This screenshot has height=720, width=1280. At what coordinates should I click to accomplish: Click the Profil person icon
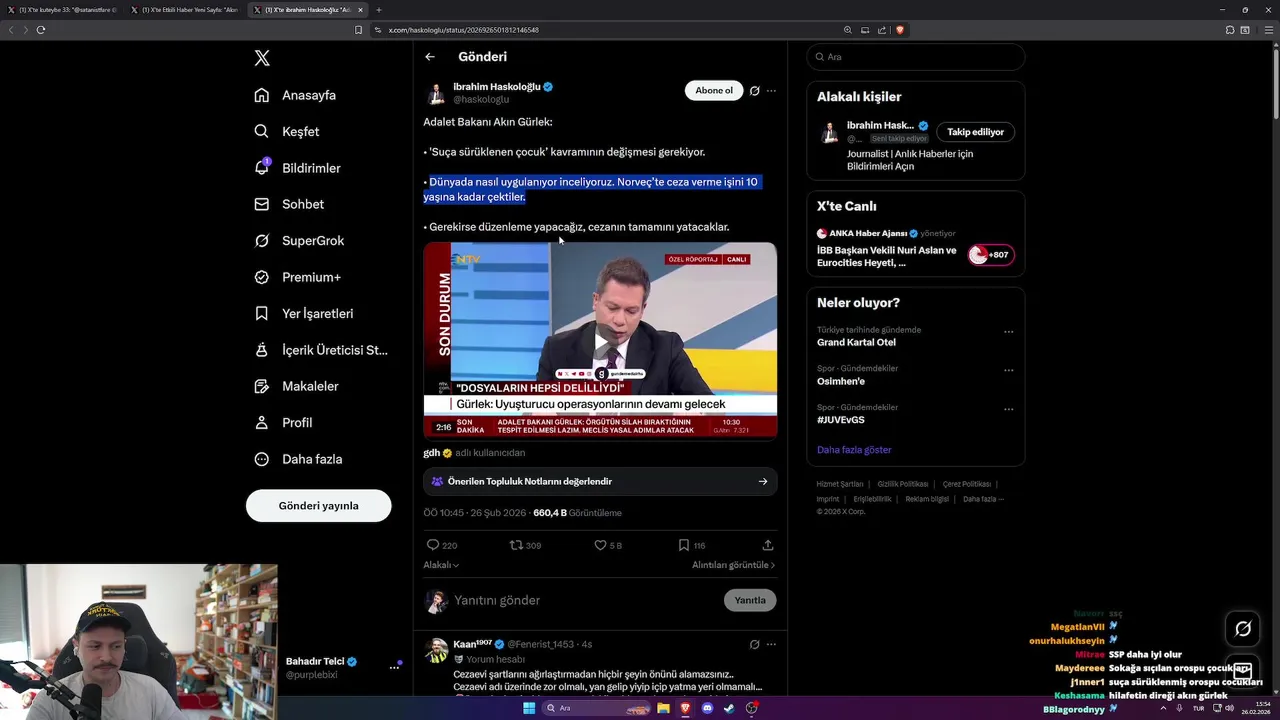(262, 422)
